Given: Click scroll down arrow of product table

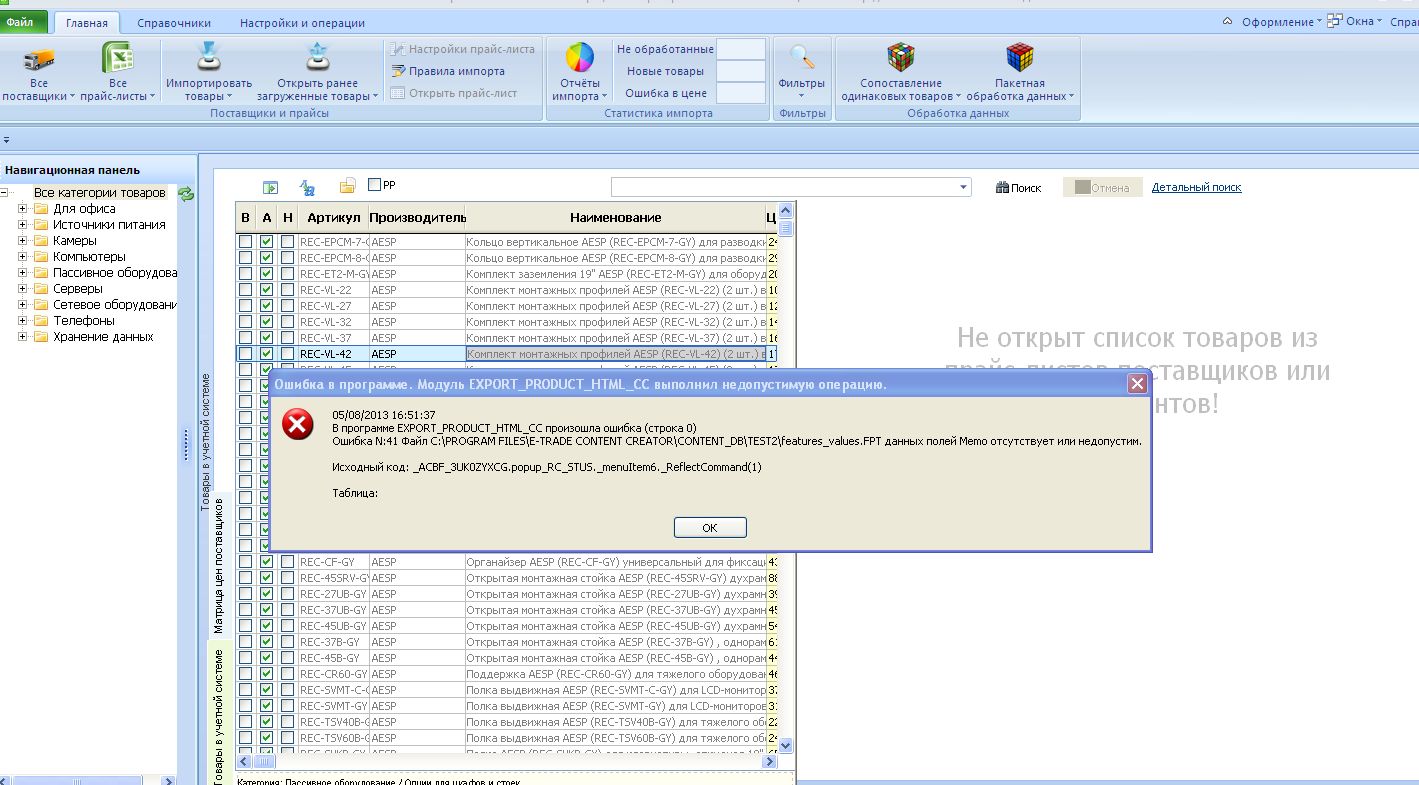Looking at the screenshot, I should point(785,745).
